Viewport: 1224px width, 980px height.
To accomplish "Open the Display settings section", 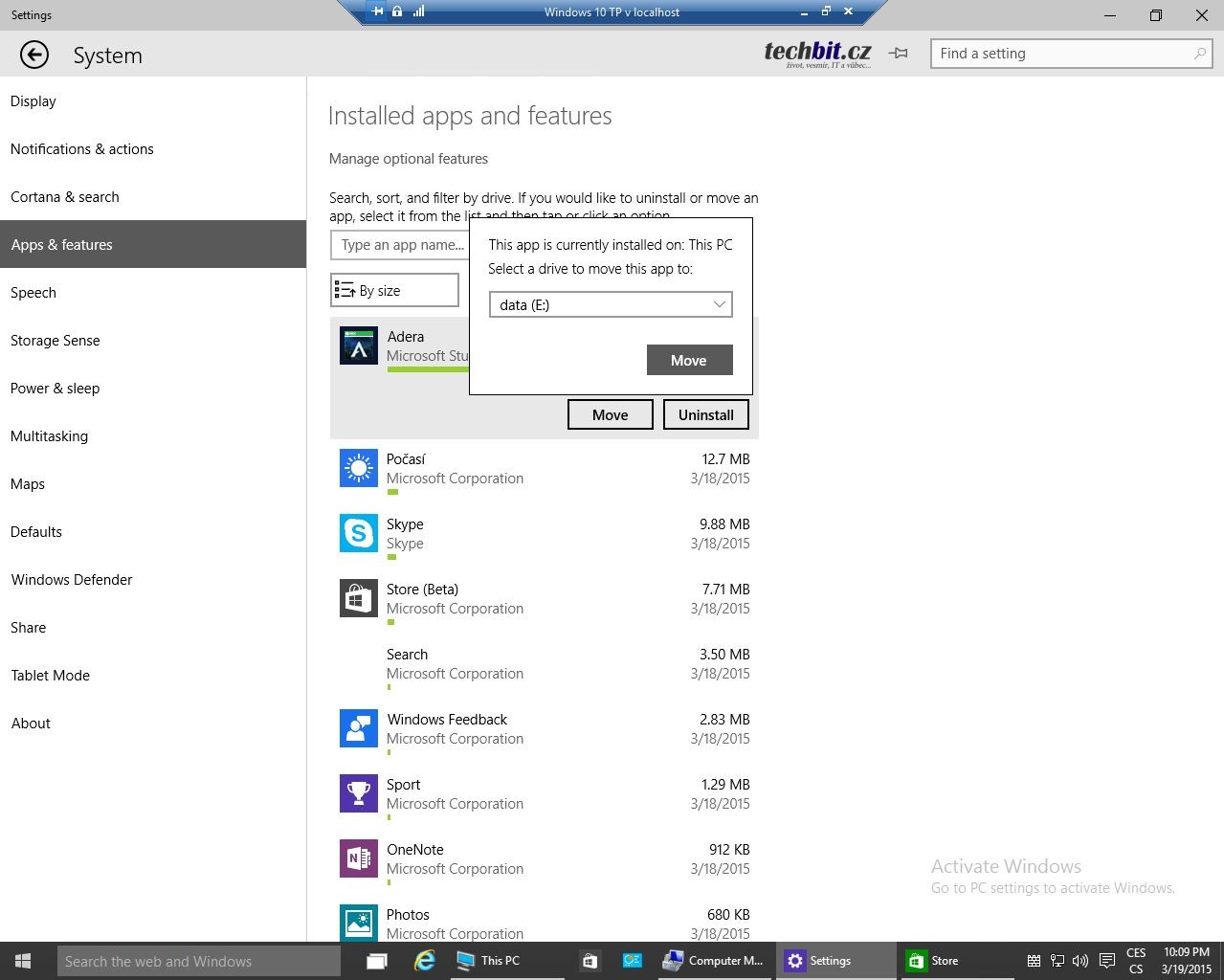I will [x=33, y=101].
